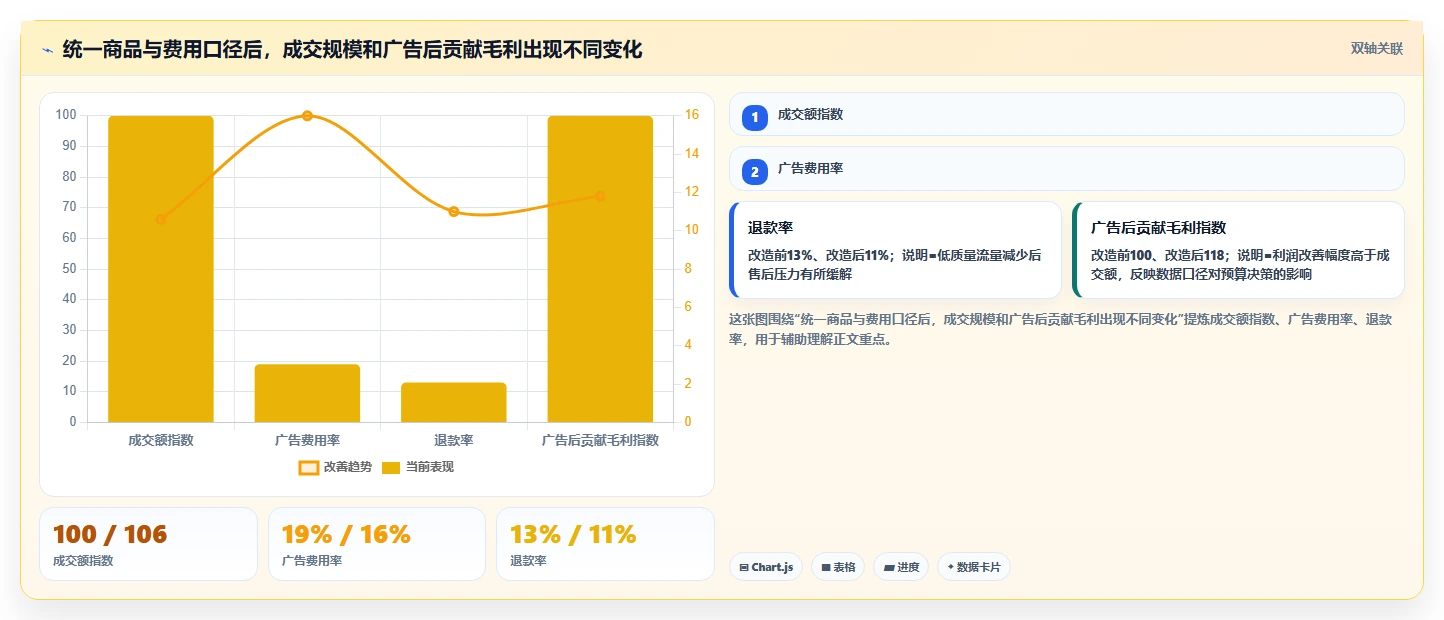Click the line point above 广告费用率
The width and height of the screenshot is (1444, 620).
pyautogui.click(x=307, y=115)
